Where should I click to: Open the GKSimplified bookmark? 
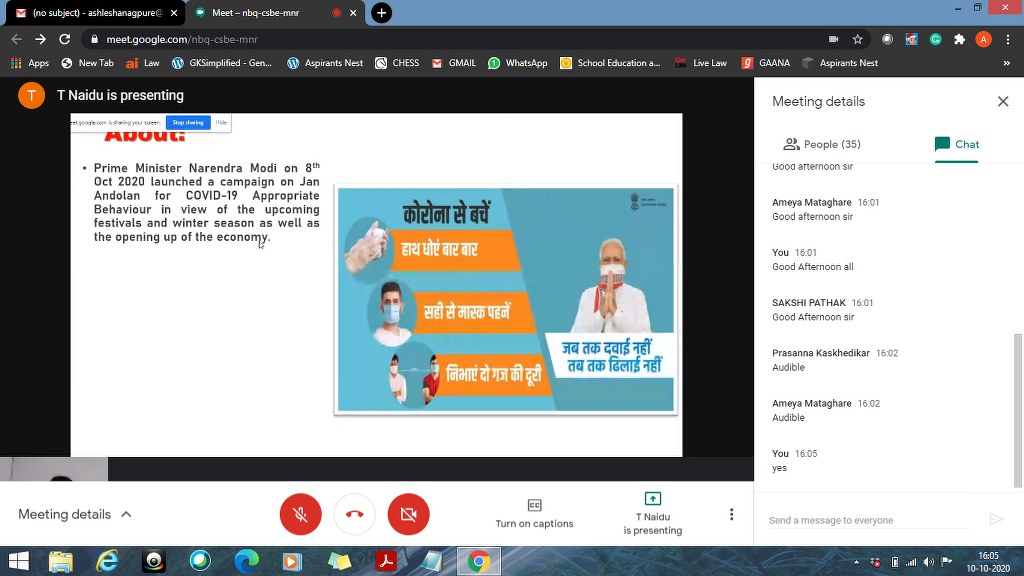click(221, 63)
